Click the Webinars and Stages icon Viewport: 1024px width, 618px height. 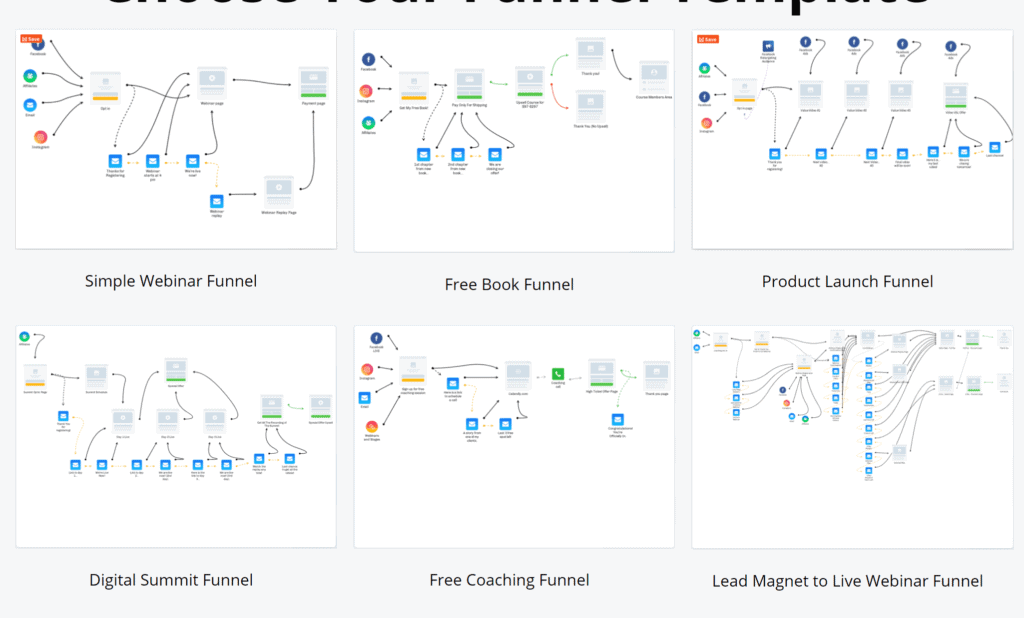372,427
